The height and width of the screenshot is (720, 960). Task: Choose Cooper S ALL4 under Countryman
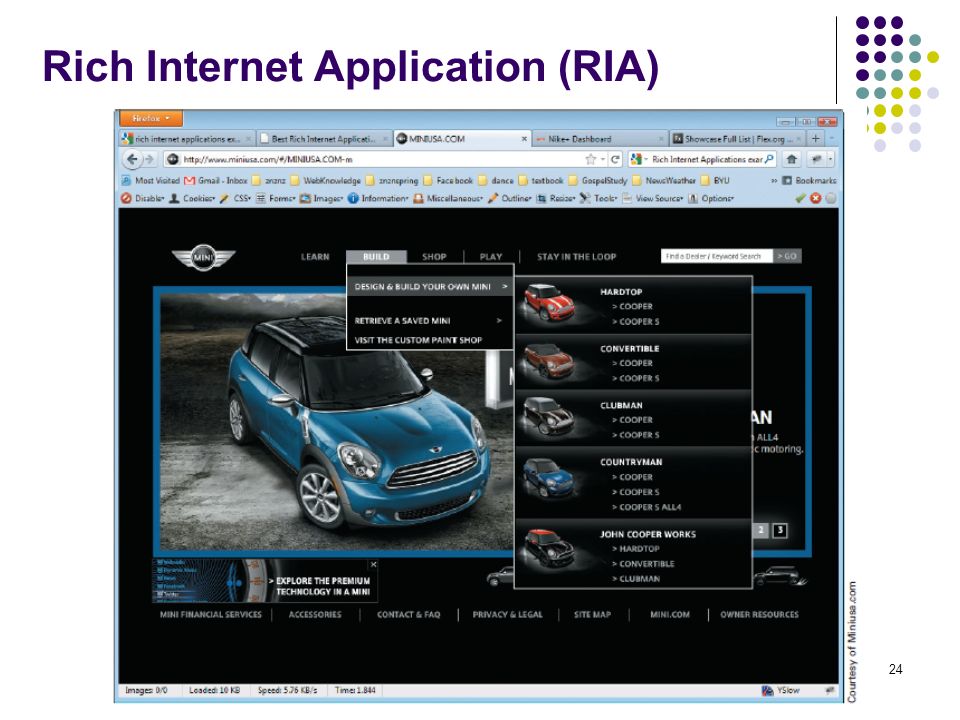click(x=647, y=507)
